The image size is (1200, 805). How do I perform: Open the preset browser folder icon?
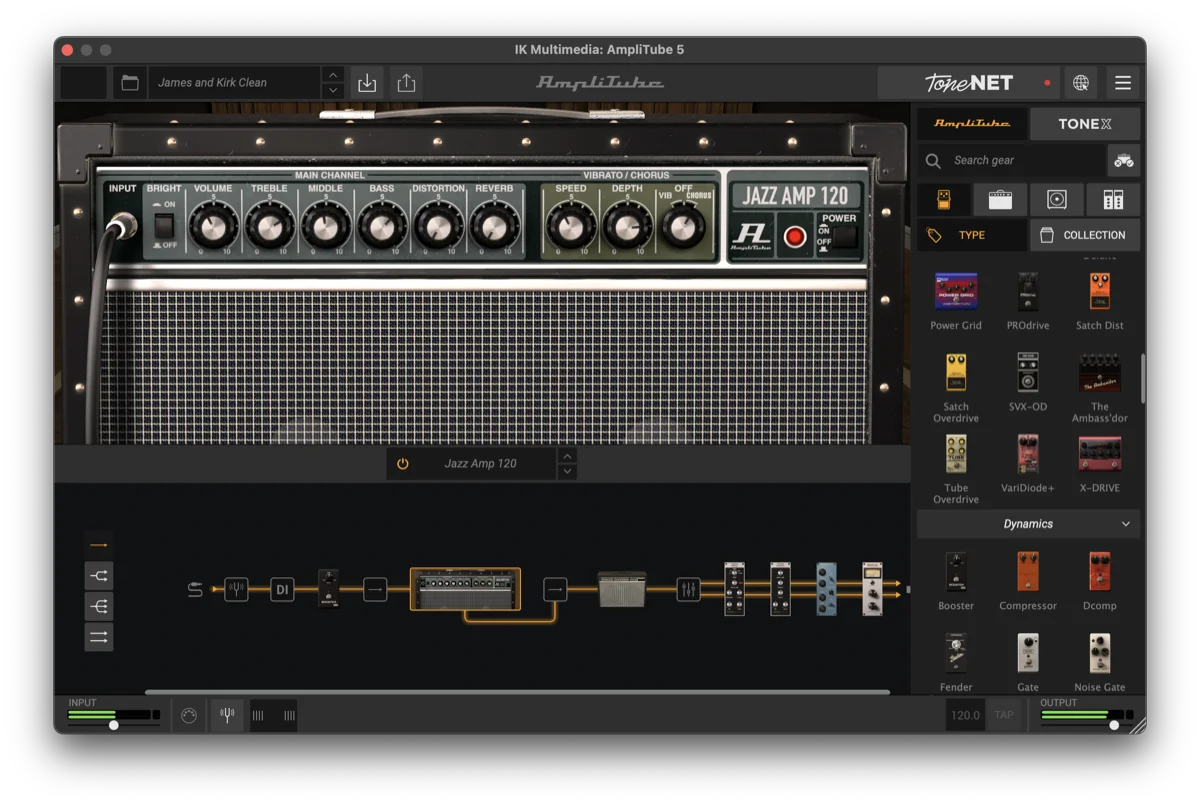(130, 83)
